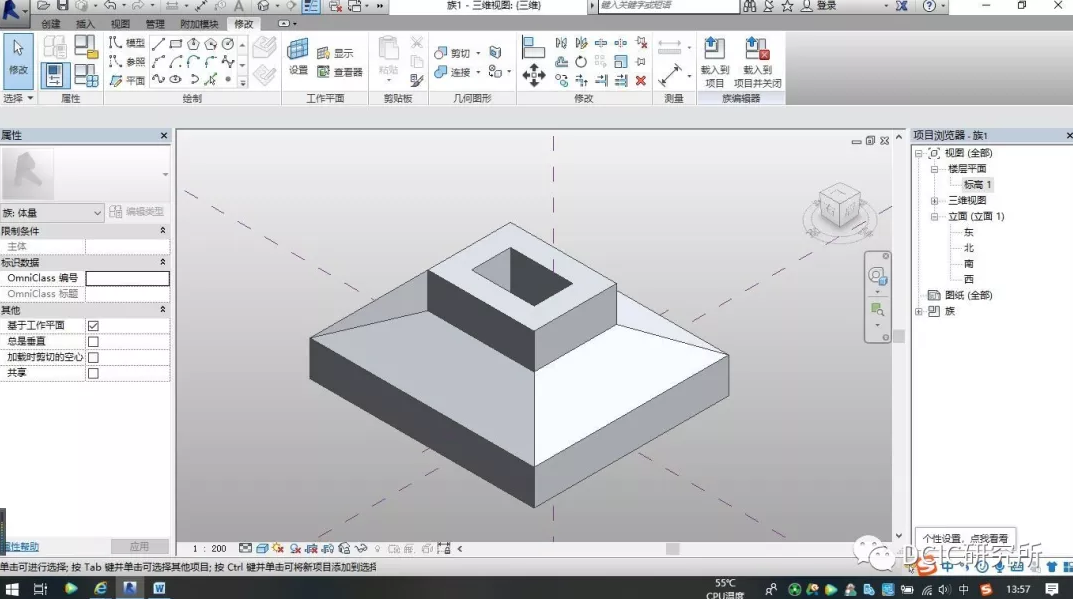Click the 修改 ribbon tab
This screenshot has width=1073, height=599.
tap(243, 23)
